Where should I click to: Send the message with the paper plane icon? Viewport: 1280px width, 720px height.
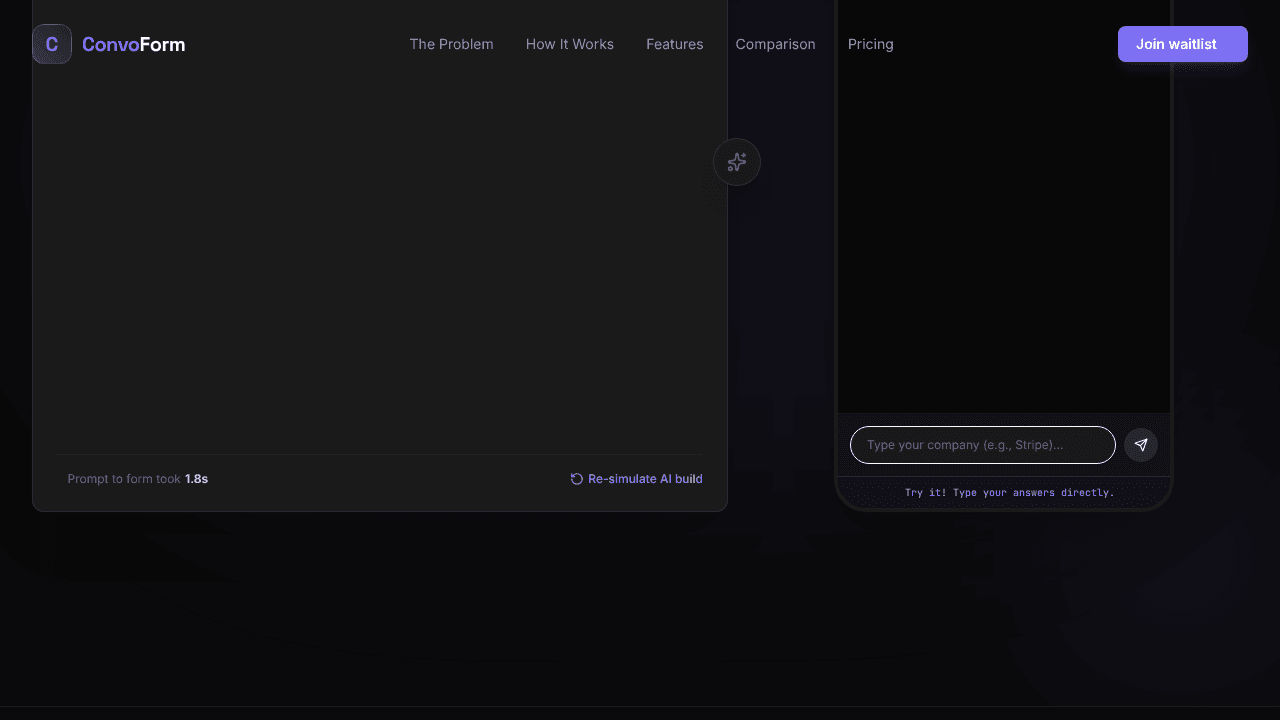pos(1141,445)
